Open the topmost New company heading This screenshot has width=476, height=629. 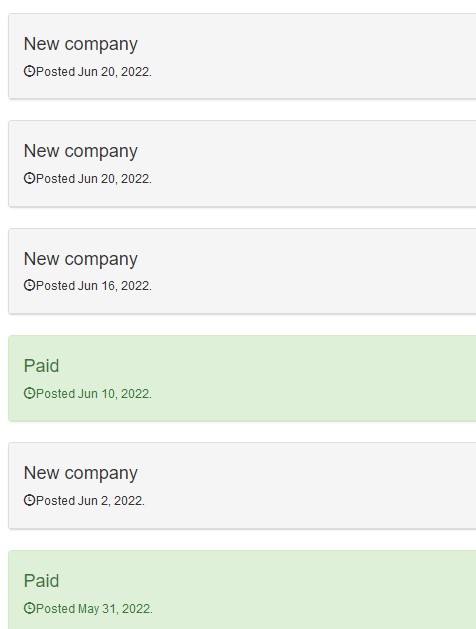pos(81,44)
